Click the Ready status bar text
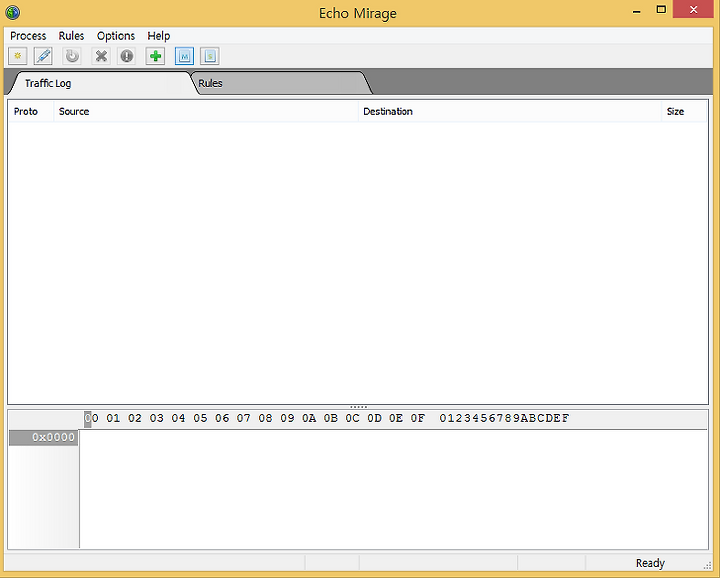Image resolution: width=720 pixels, height=578 pixels. tap(650, 563)
